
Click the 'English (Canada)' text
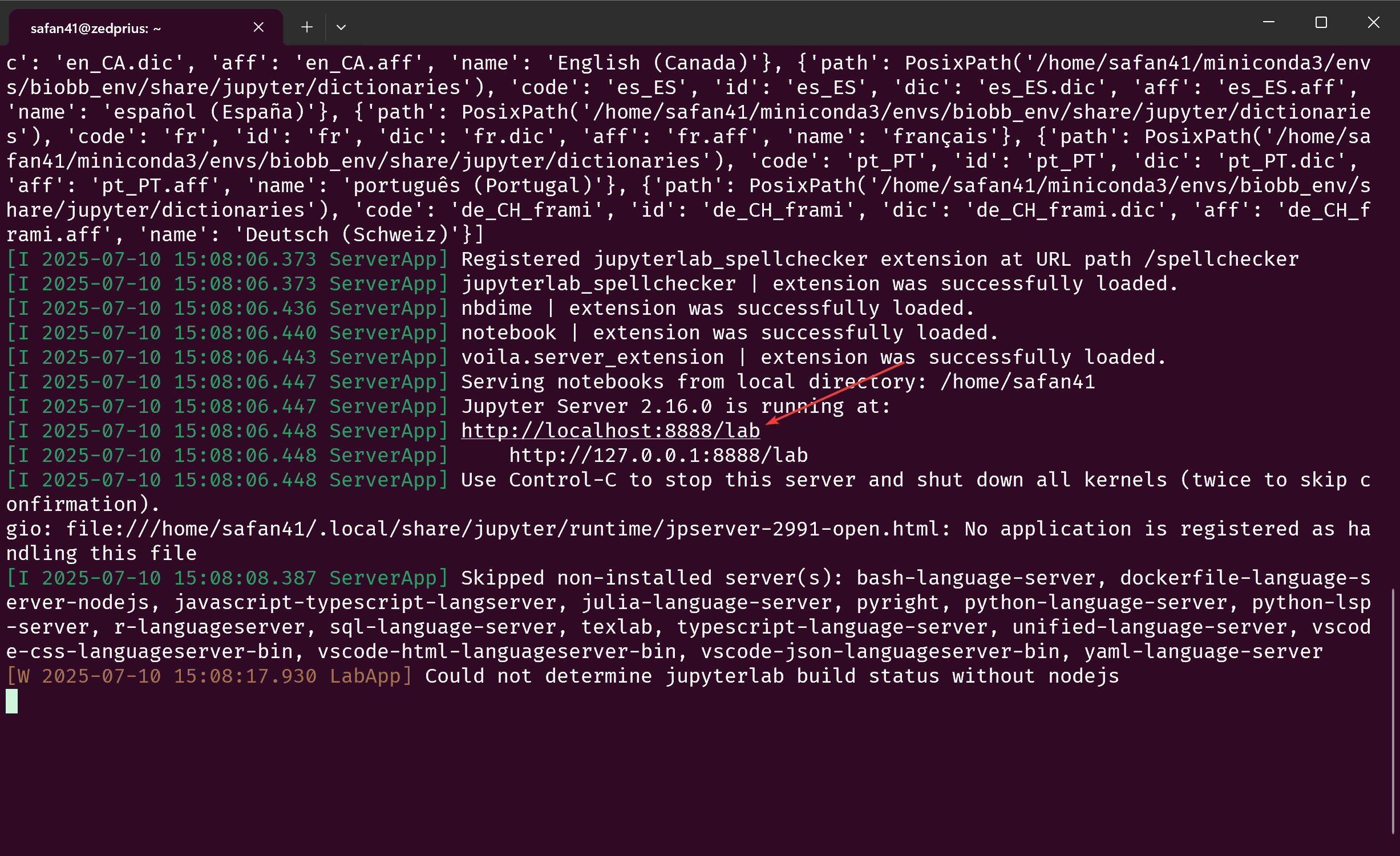653,63
